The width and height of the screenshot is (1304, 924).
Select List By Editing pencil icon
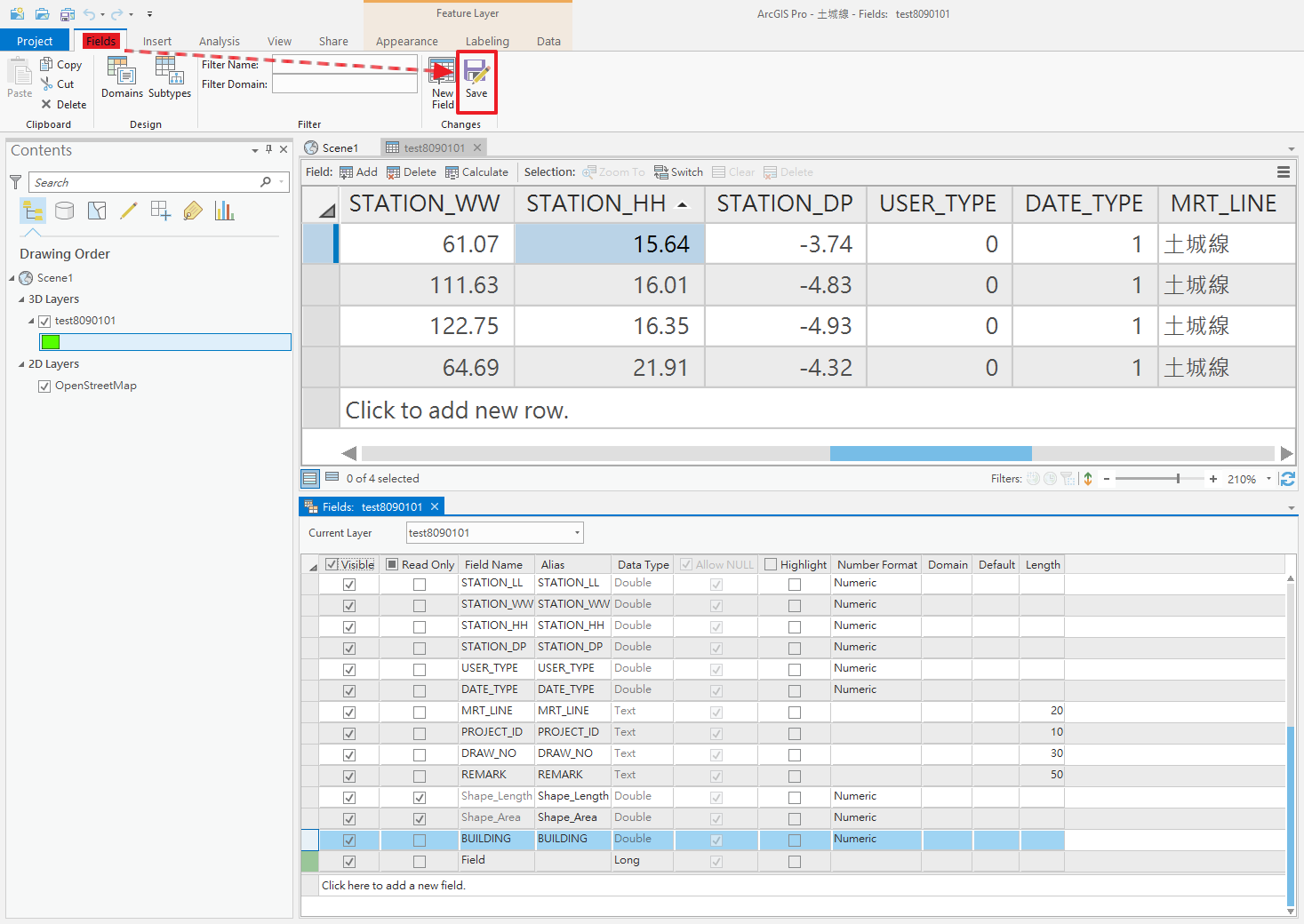[129, 211]
